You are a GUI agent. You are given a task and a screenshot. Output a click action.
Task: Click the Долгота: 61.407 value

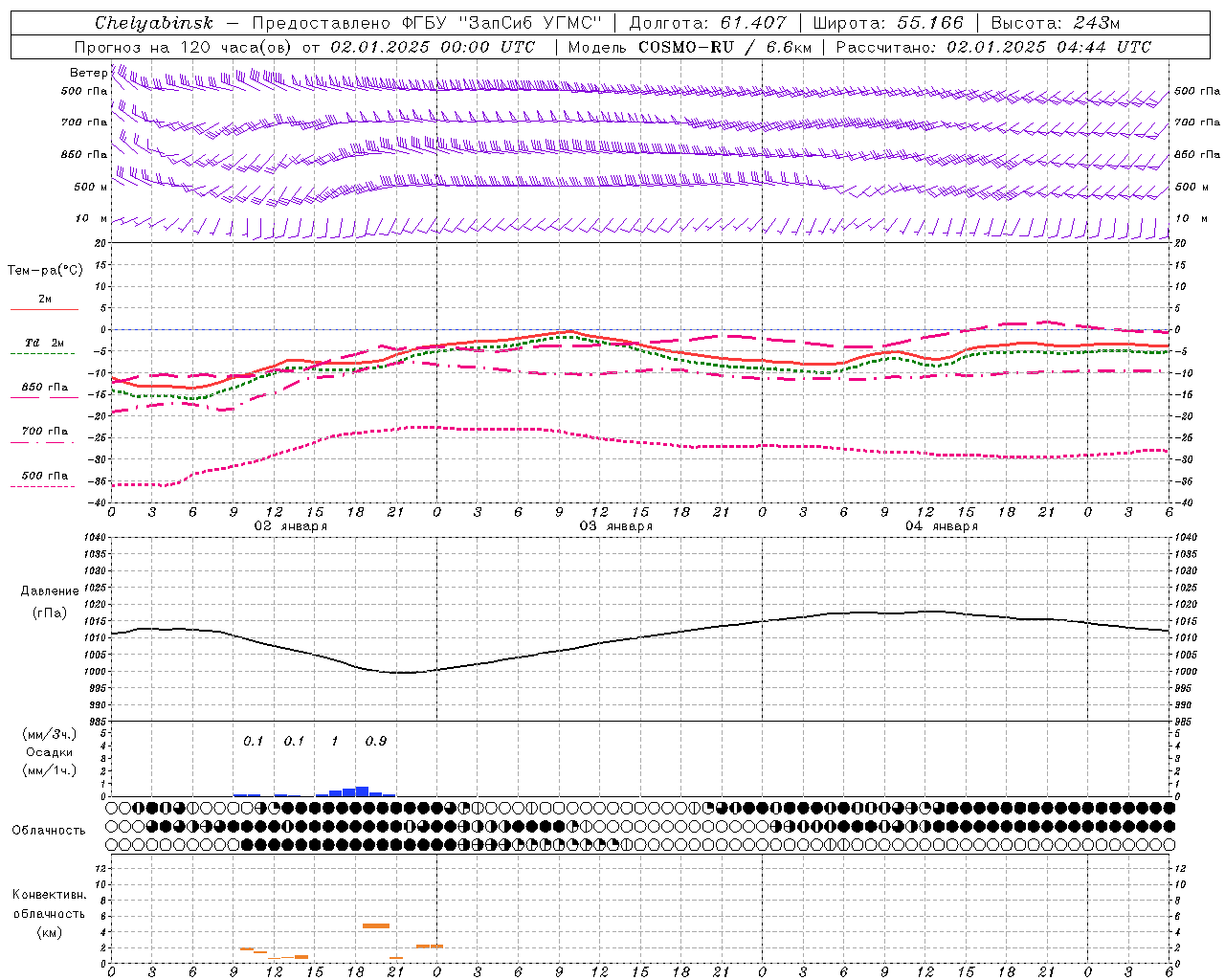[x=708, y=23]
